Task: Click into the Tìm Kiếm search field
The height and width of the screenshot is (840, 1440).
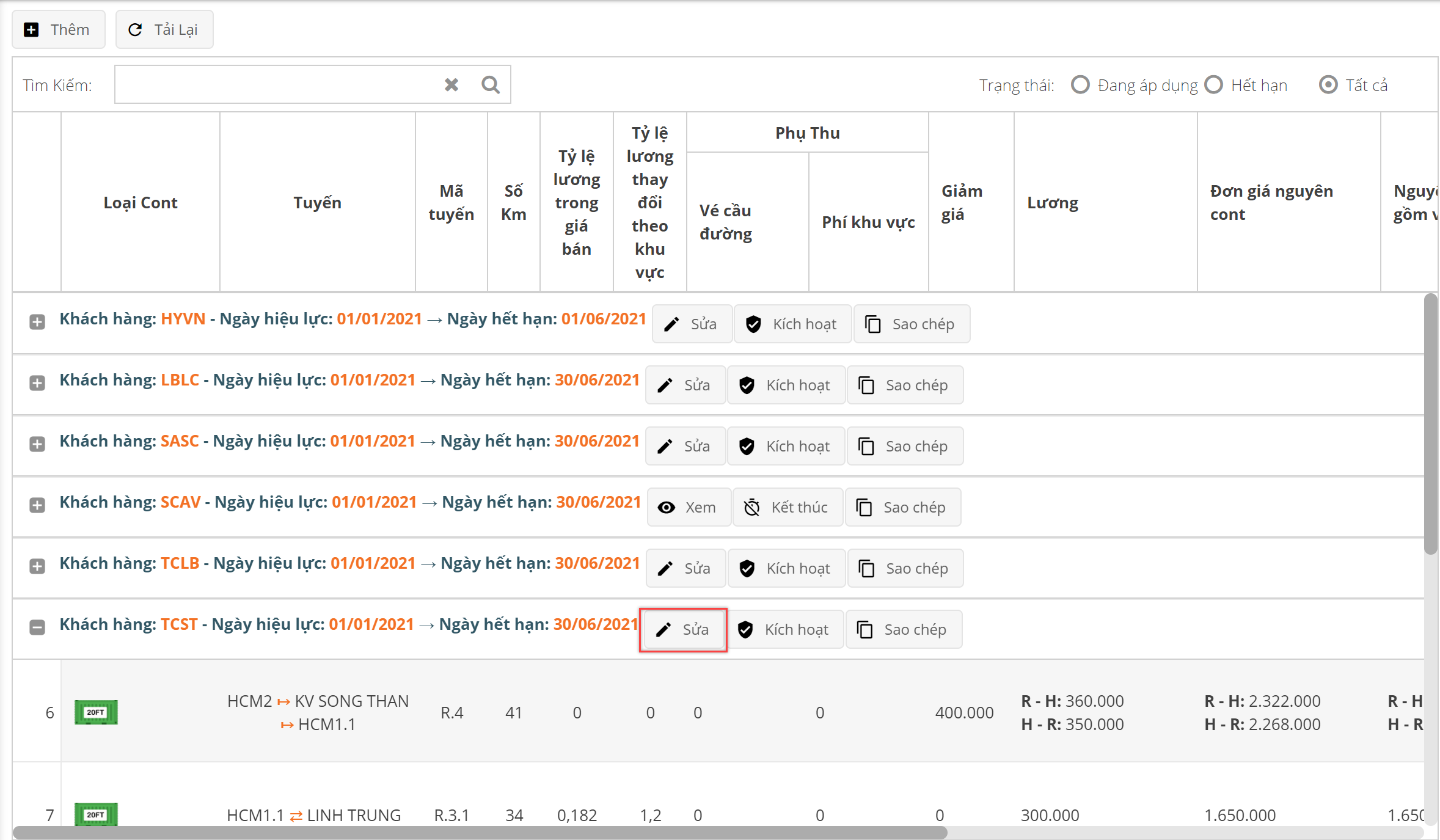Action: (275, 84)
